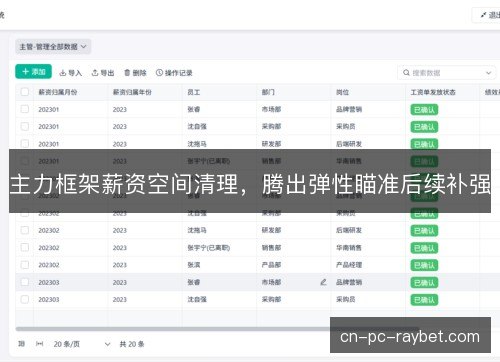Screen dimensions: 500x362
Task: Expand the search box chevron dropdown
Action: tap(488, 73)
